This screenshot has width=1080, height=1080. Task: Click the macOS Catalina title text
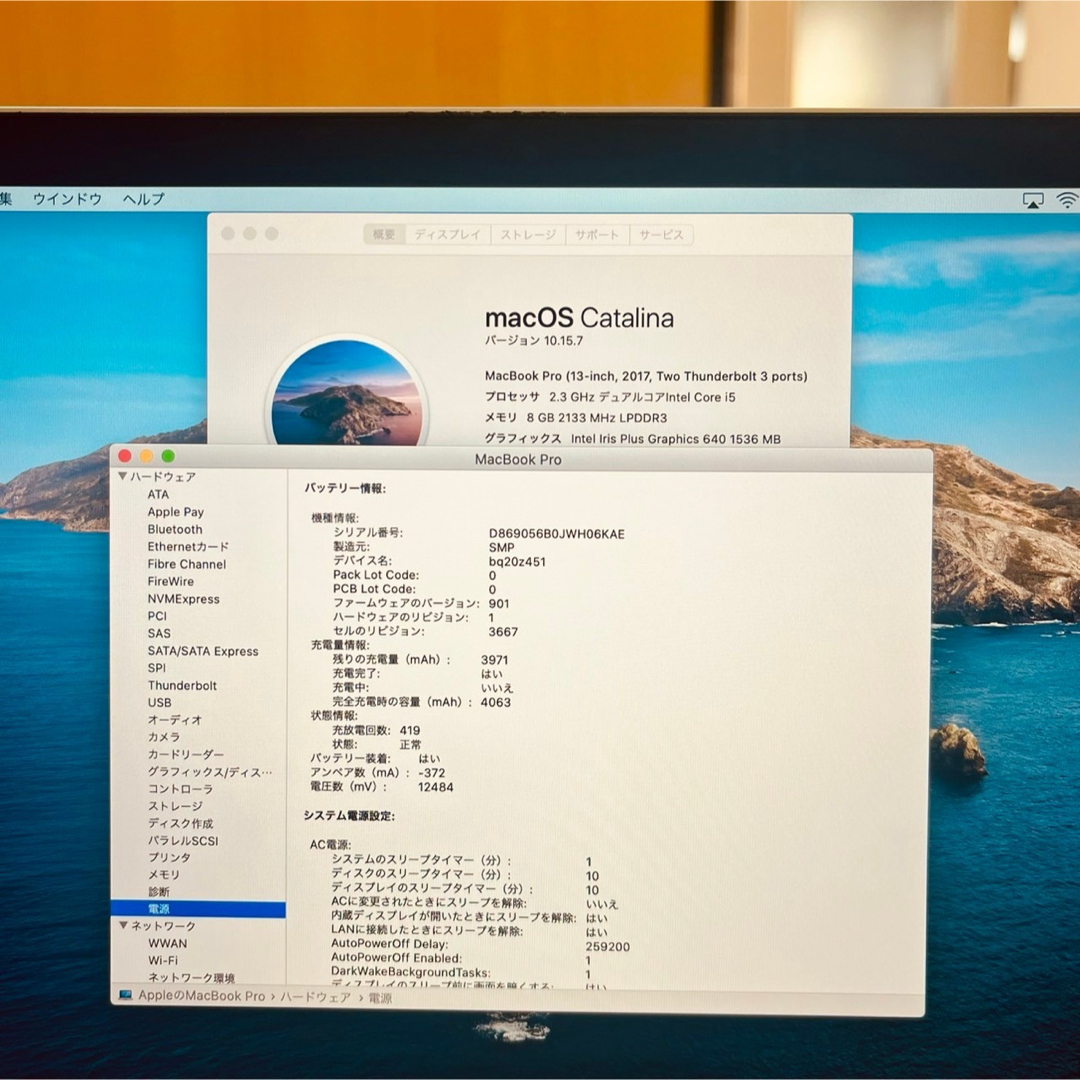579,318
